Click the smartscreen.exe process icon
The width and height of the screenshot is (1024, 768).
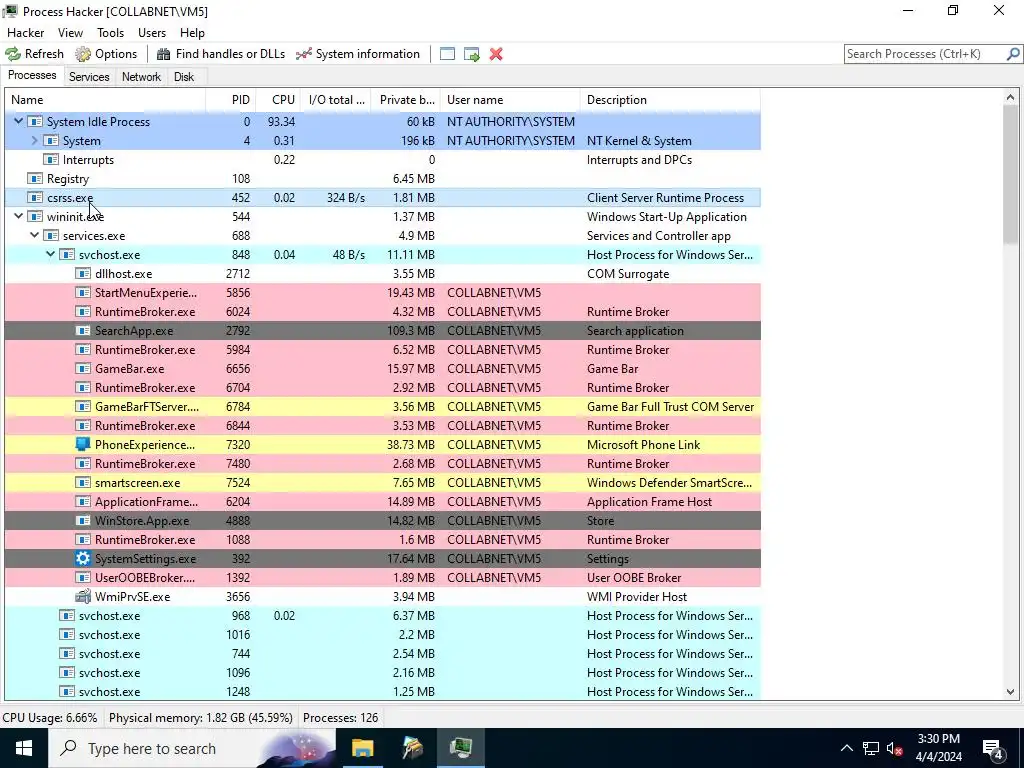pos(83,483)
